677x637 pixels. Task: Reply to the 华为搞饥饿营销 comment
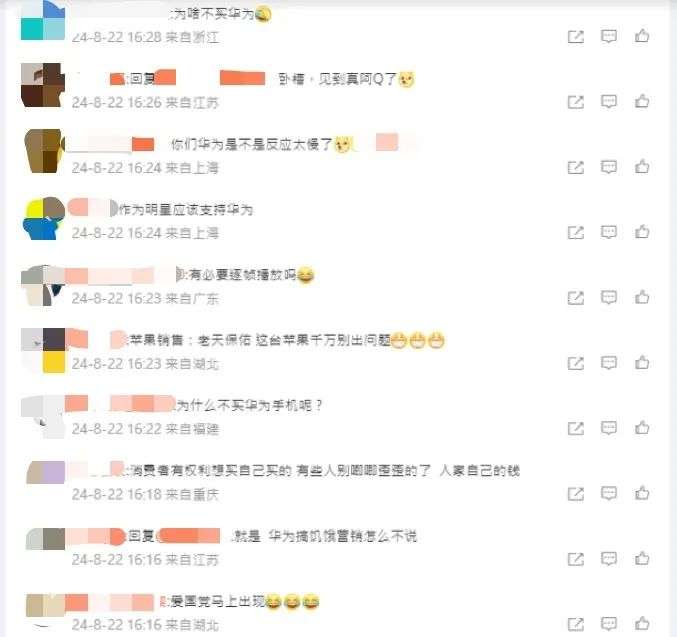coord(609,559)
